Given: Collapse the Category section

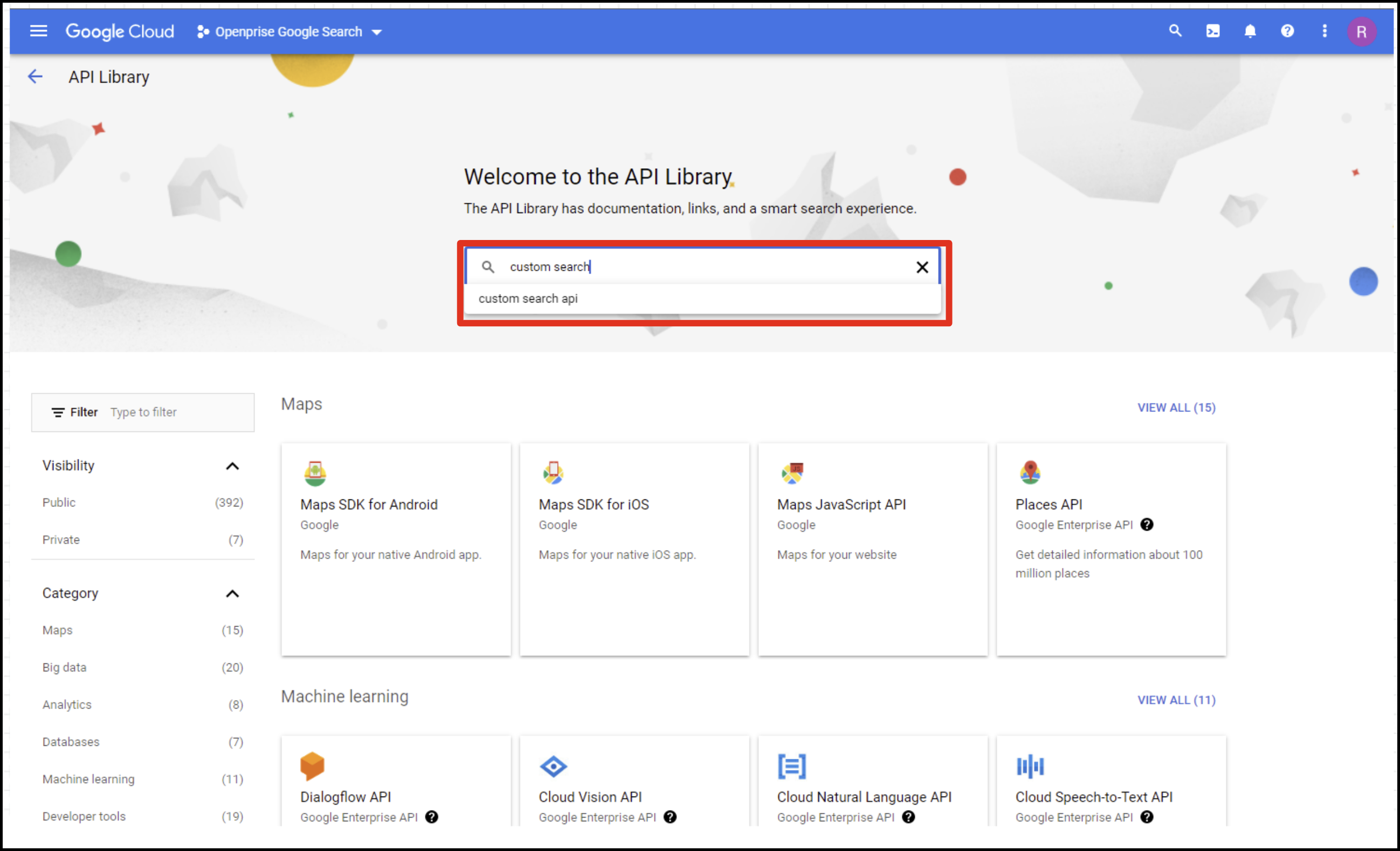Looking at the screenshot, I should click(232, 593).
